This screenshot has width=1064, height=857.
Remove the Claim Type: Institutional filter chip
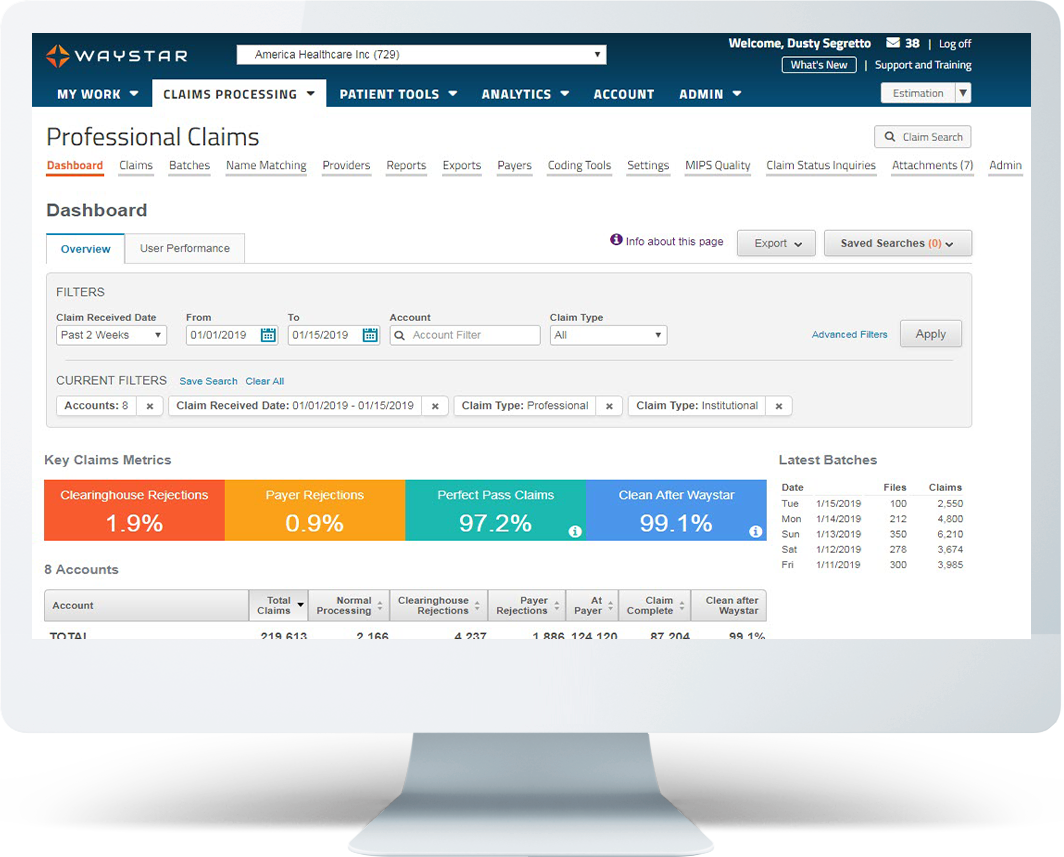point(779,406)
